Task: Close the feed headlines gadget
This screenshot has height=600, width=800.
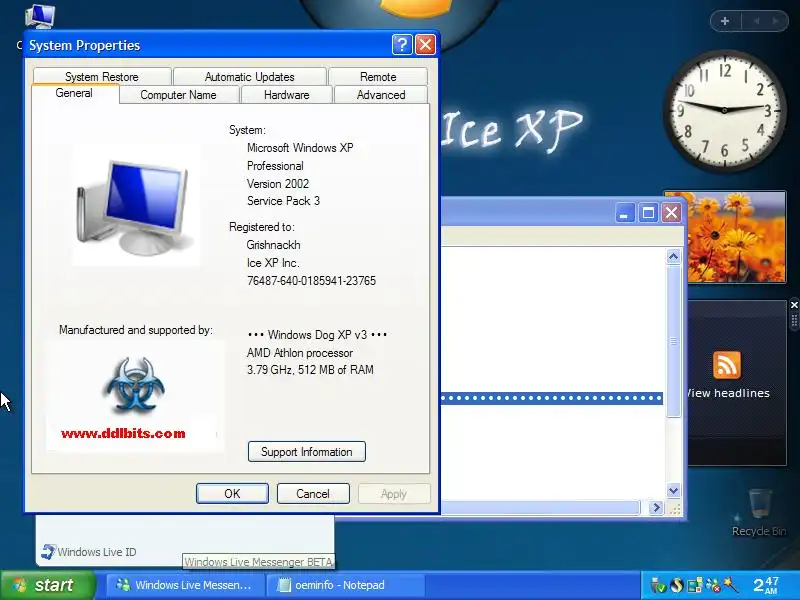Action: [794, 305]
